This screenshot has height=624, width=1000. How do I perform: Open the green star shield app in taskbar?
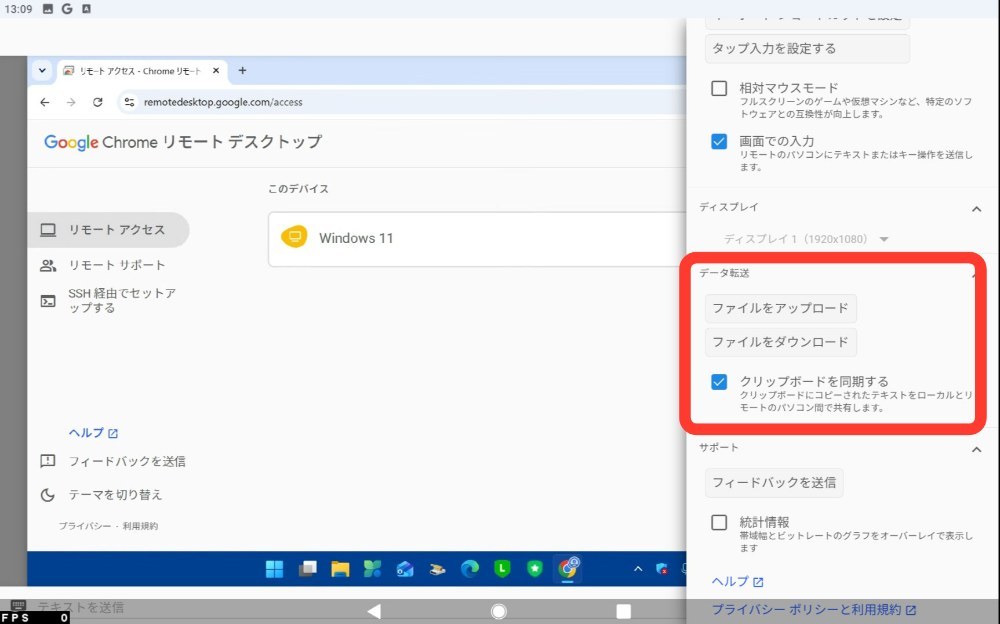coord(535,568)
